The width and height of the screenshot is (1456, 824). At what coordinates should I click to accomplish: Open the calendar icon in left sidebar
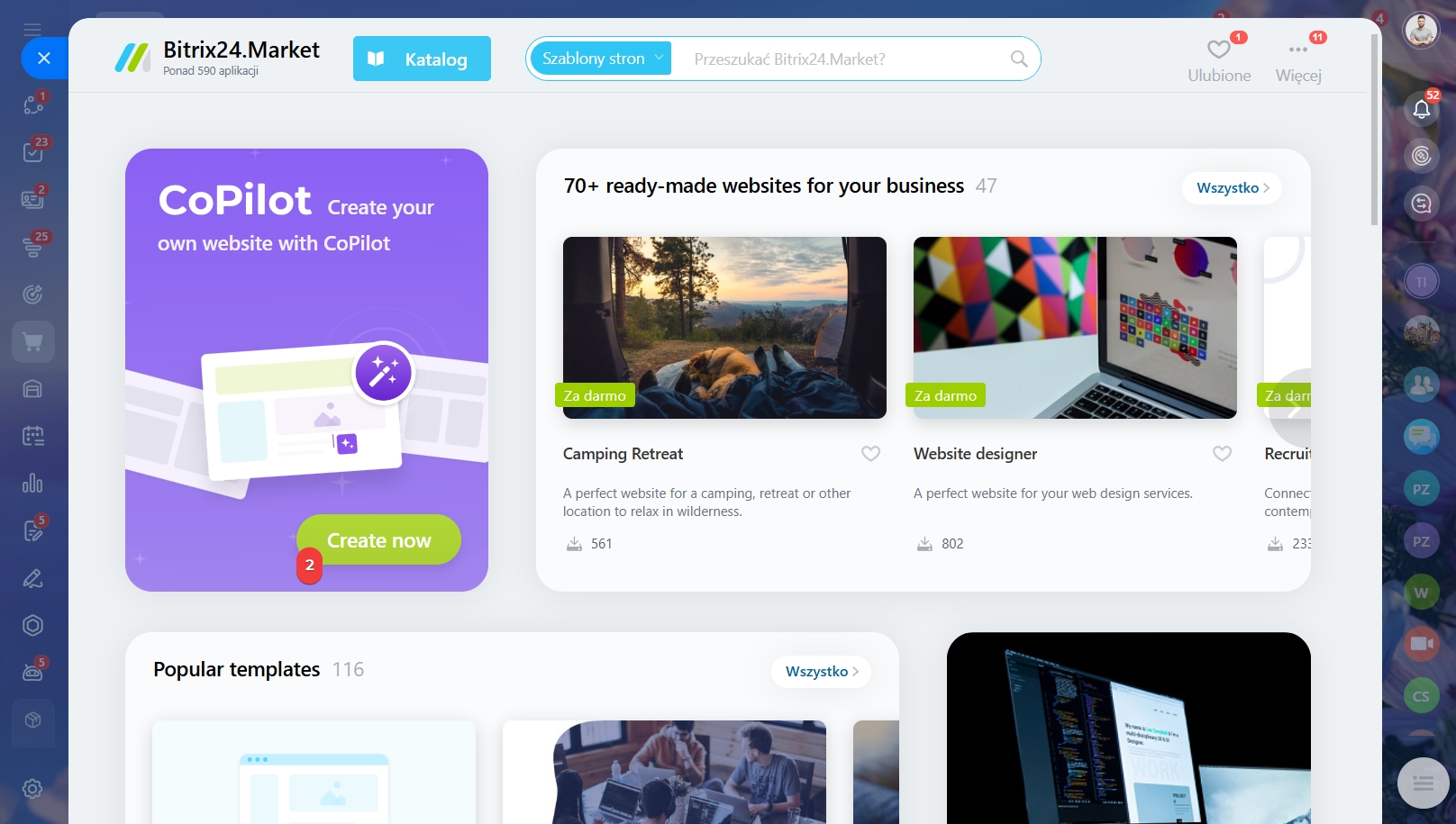tap(32, 437)
